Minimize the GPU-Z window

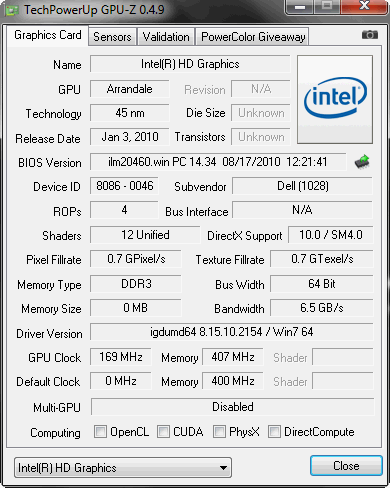point(300,7)
